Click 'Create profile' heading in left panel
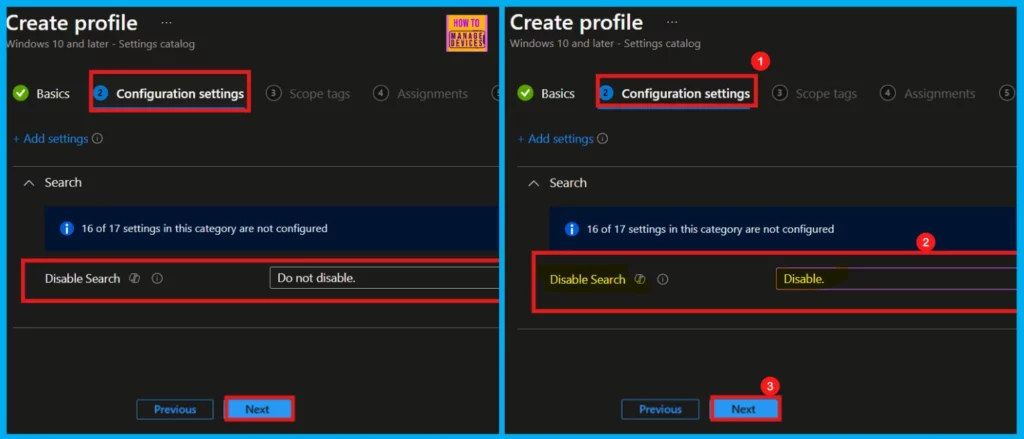This screenshot has width=1024, height=439. coord(71,23)
